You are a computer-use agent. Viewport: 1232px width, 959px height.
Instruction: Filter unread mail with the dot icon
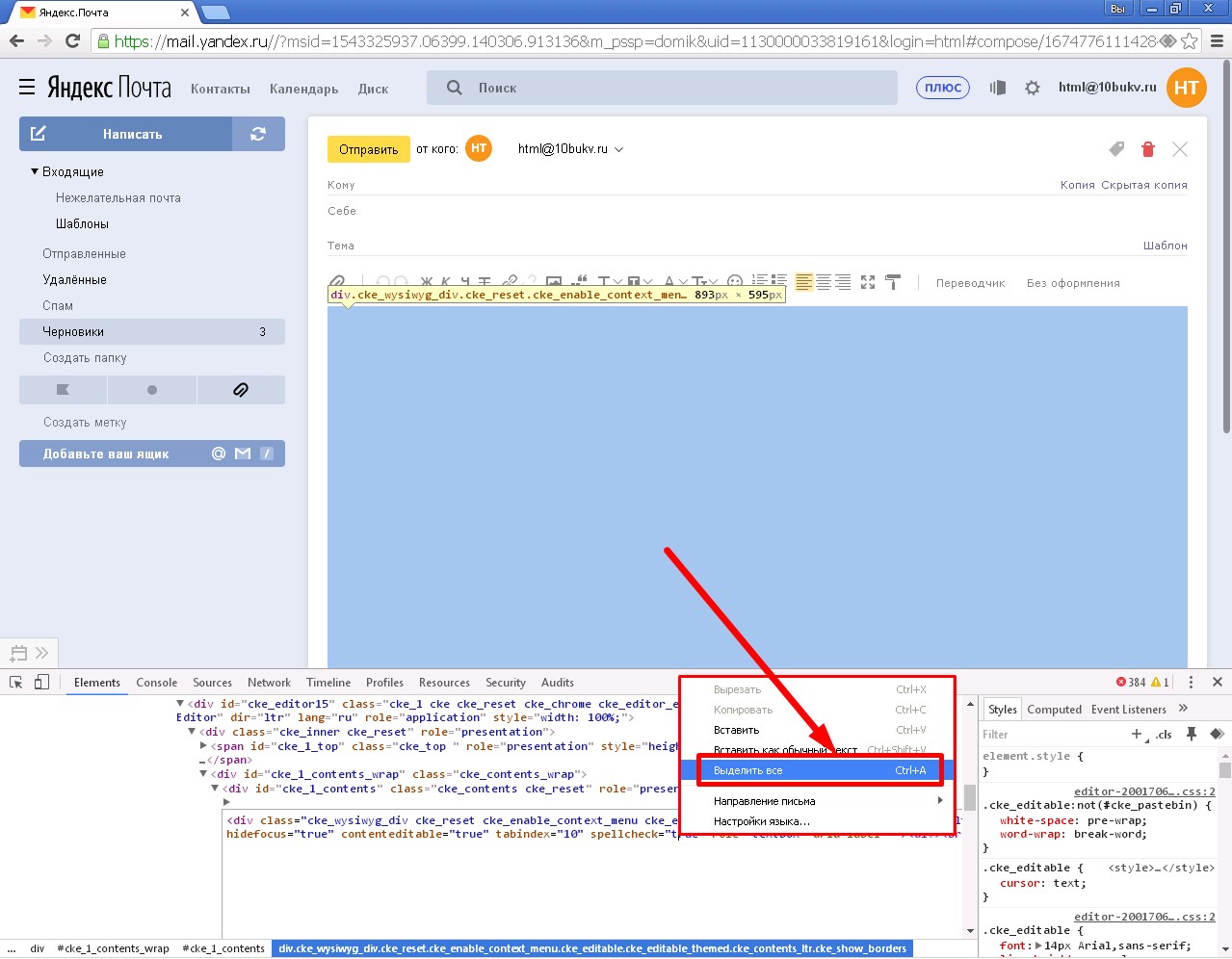(152, 390)
